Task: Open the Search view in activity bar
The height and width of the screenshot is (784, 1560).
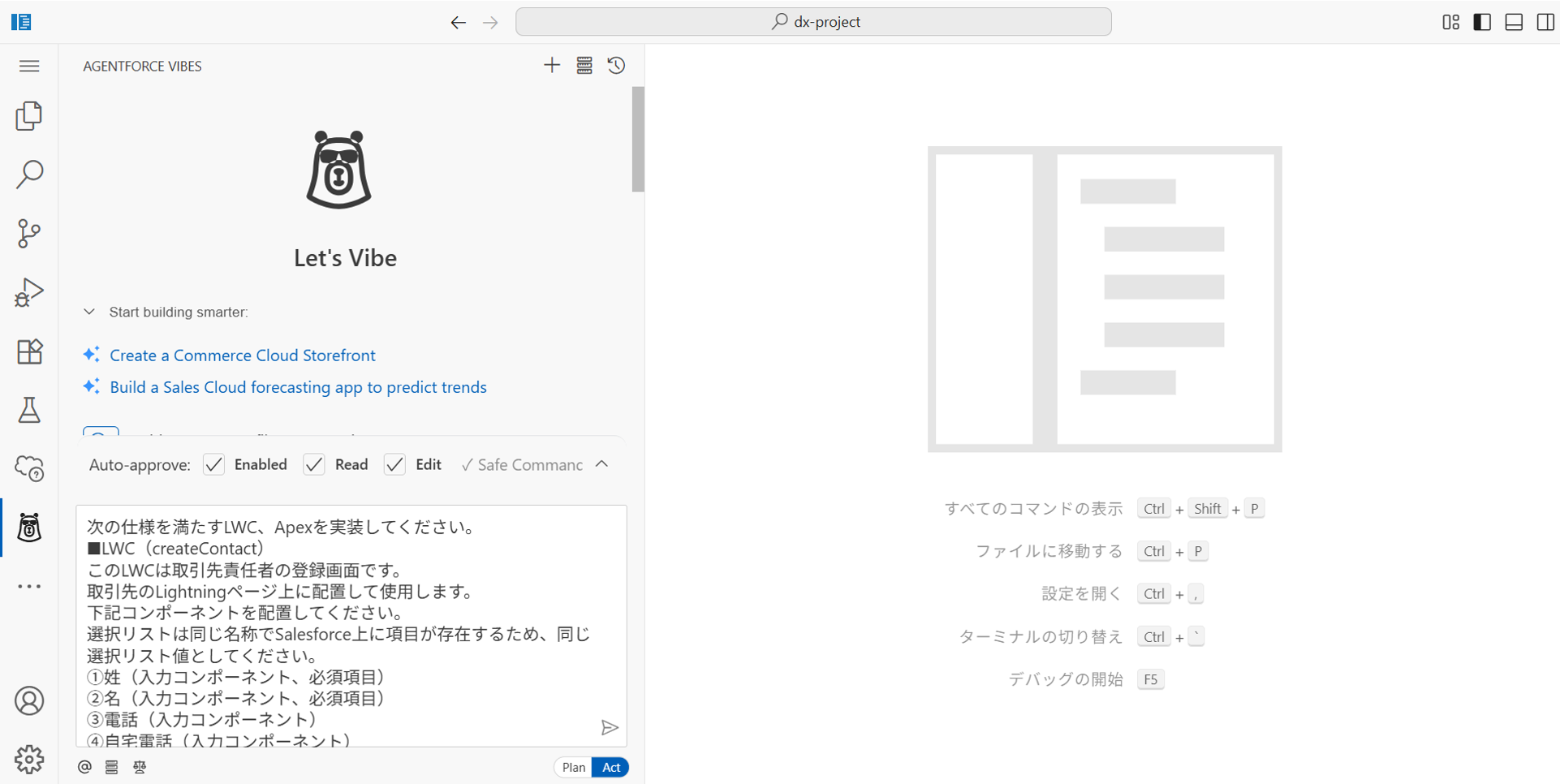Action: [29, 174]
